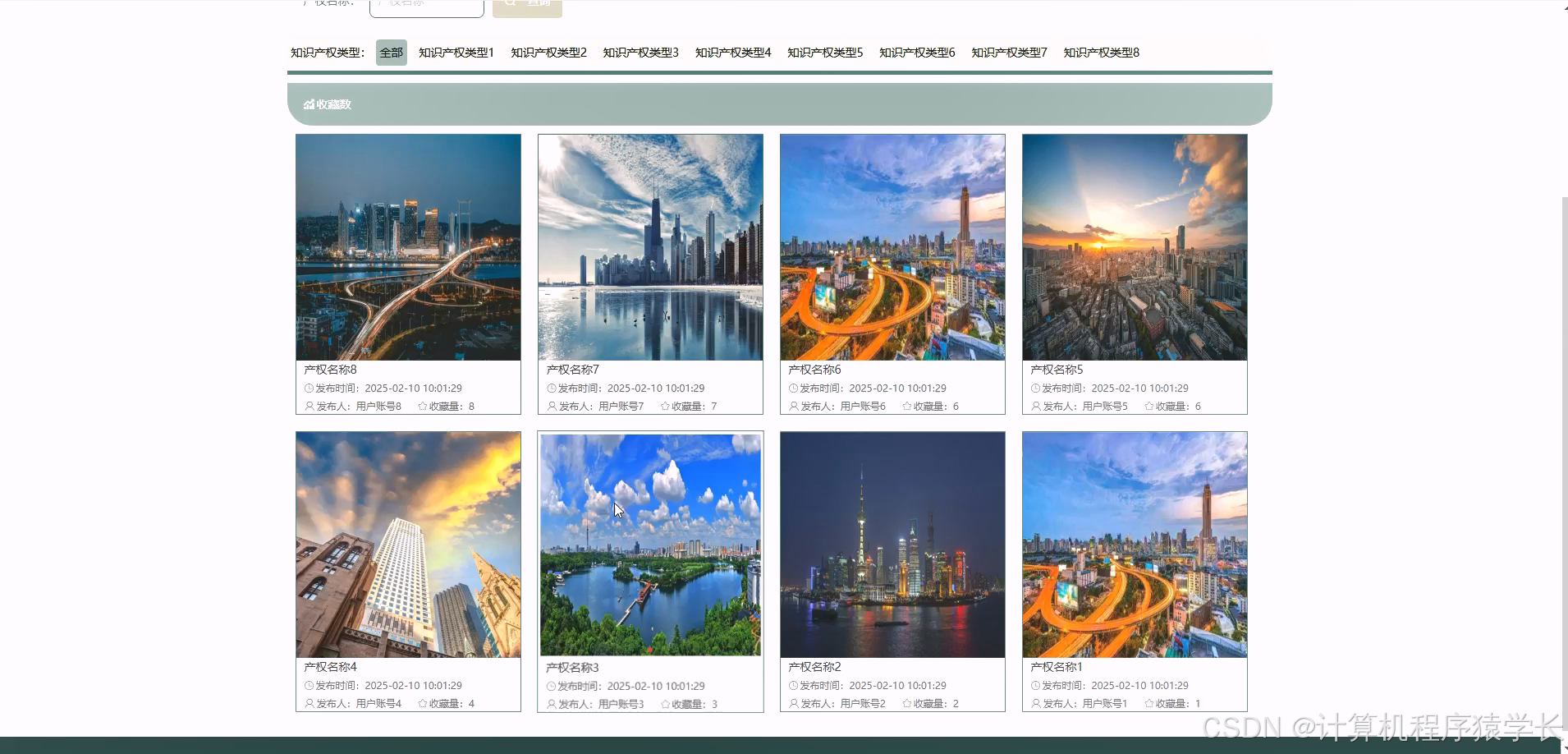Image resolution: width=1568 pixels, height=754 pixels.
Task: Filter by 知识产权类型7
Action: coord(1009,53)
